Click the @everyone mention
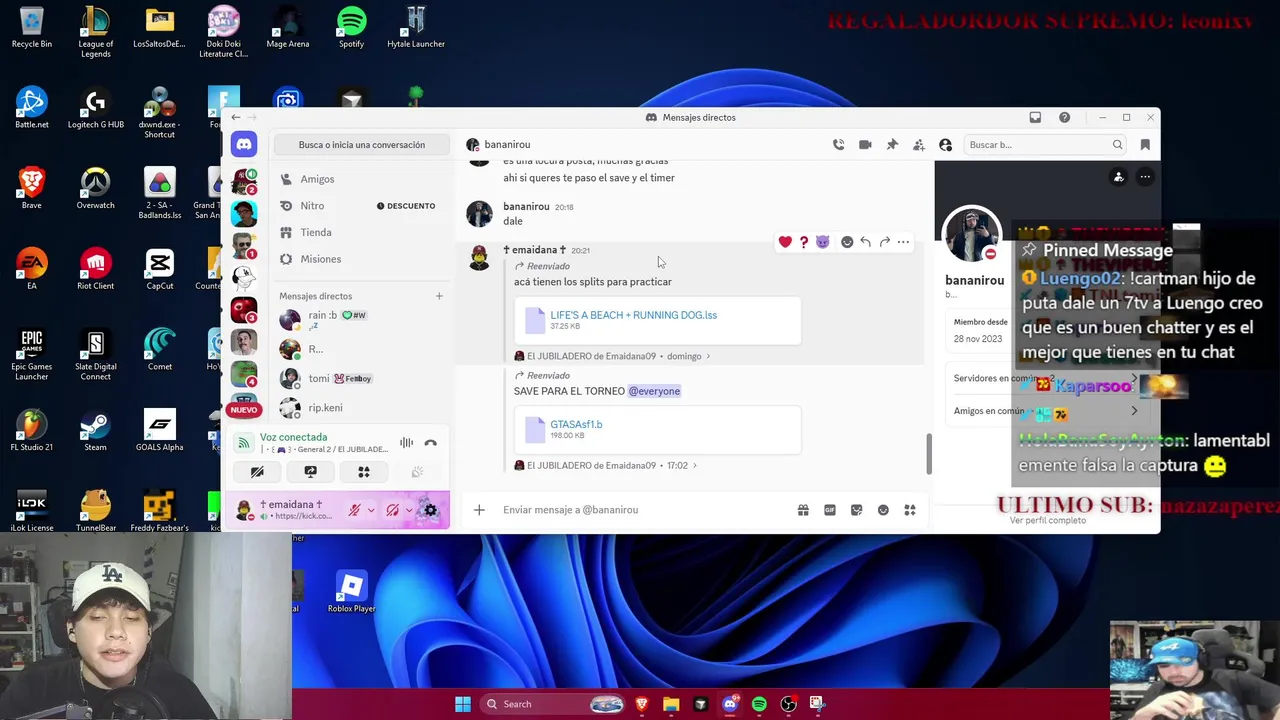The image size is (1280, 720). click(654, 391)
